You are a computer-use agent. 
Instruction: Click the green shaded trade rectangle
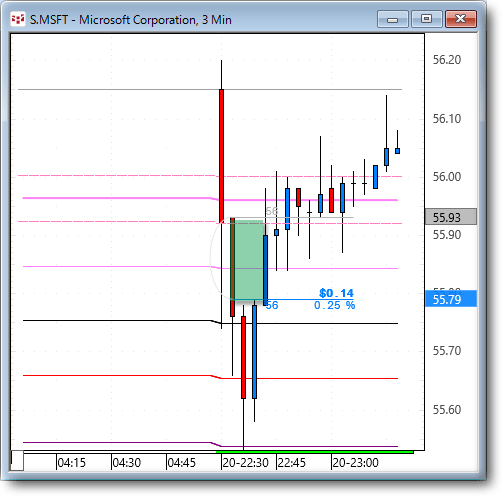(249, 260)
